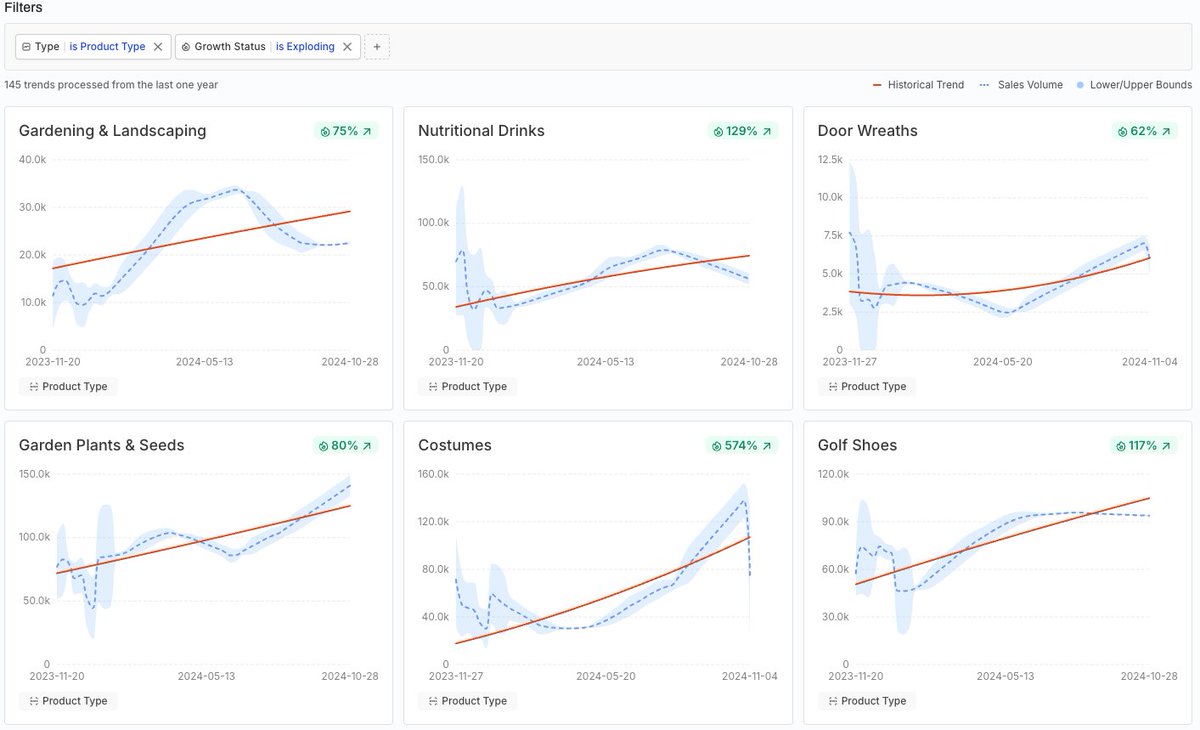The image size is (1200, 730).
Task: Toggle the Historical Trend legend item
Action: click(x=917, y=85)
